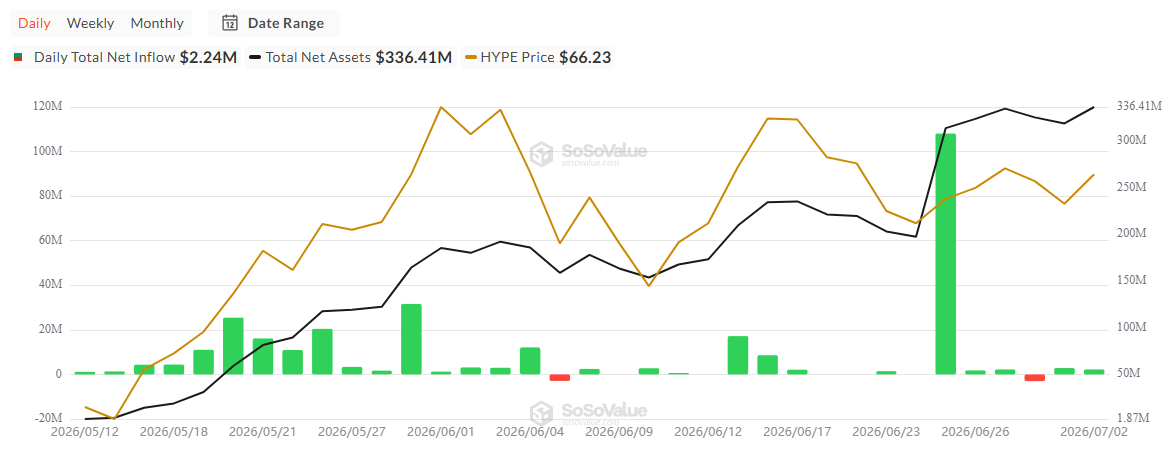Viewport: 1174px width, 455px height.
Task: Toggle the Daily Total Net Inflow legend
Action: pos(126,58)
